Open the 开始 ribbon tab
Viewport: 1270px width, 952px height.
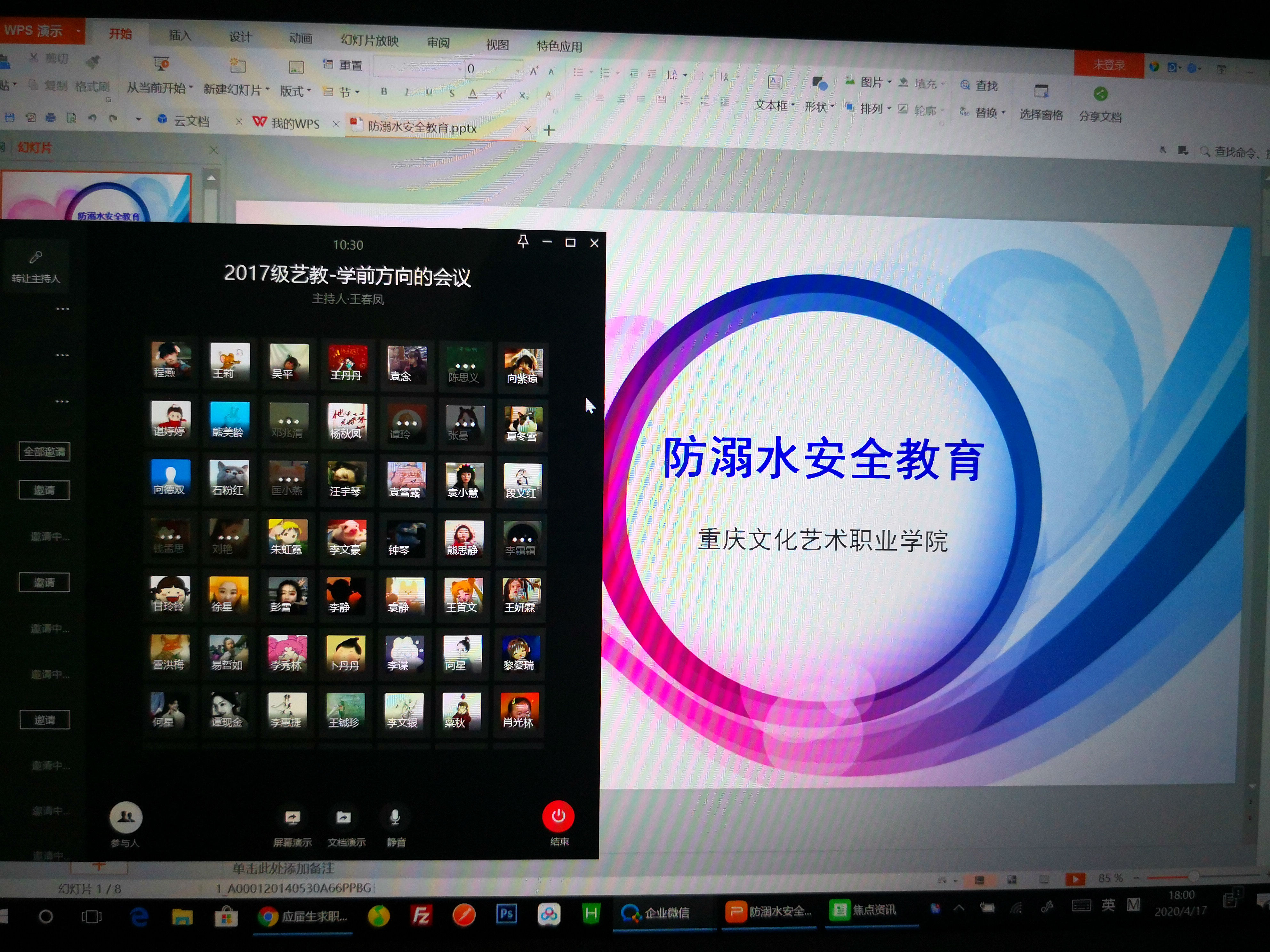[x=120, y=34]
